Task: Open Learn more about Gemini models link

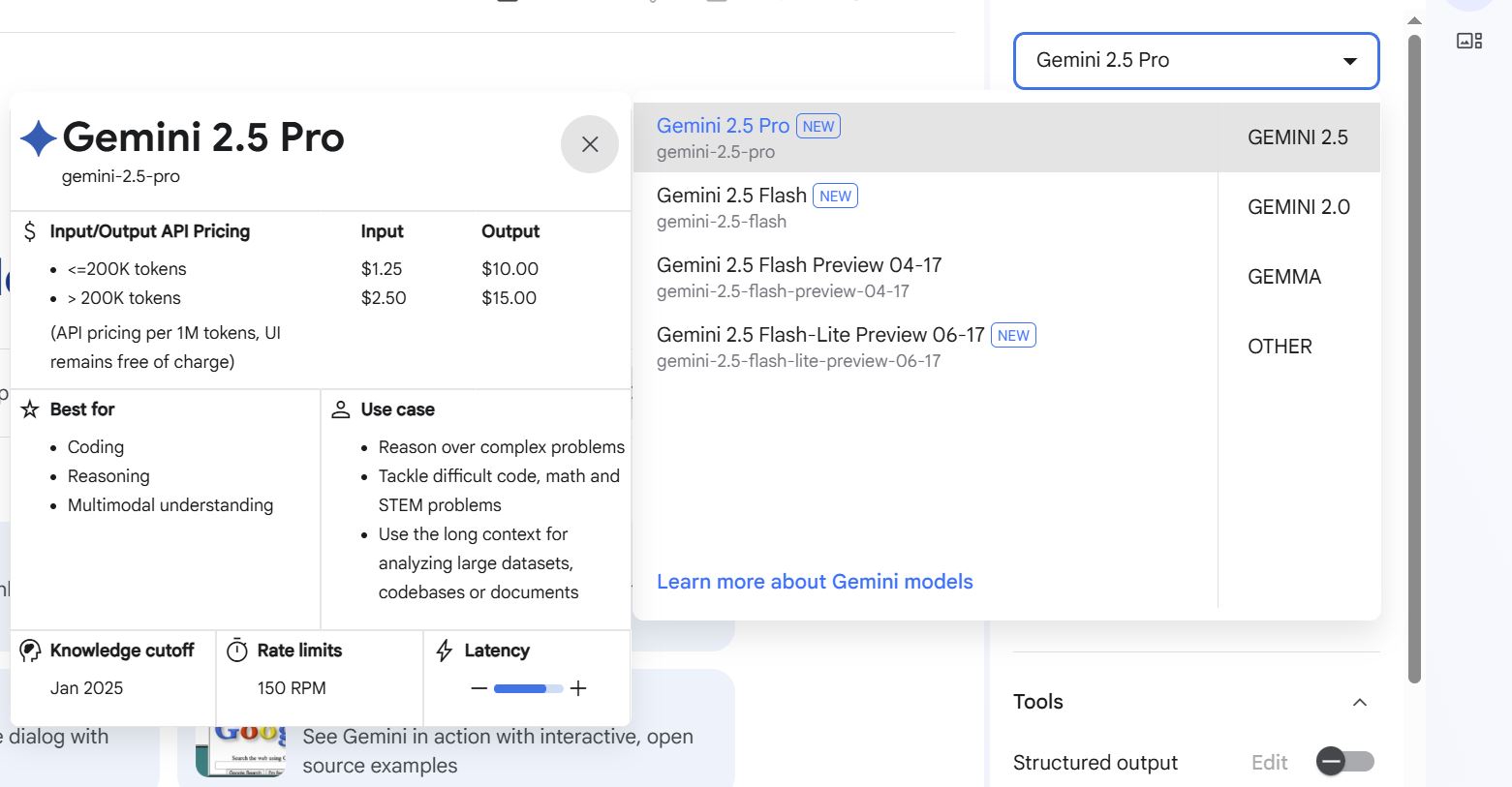Action: [x=815, y=582]
